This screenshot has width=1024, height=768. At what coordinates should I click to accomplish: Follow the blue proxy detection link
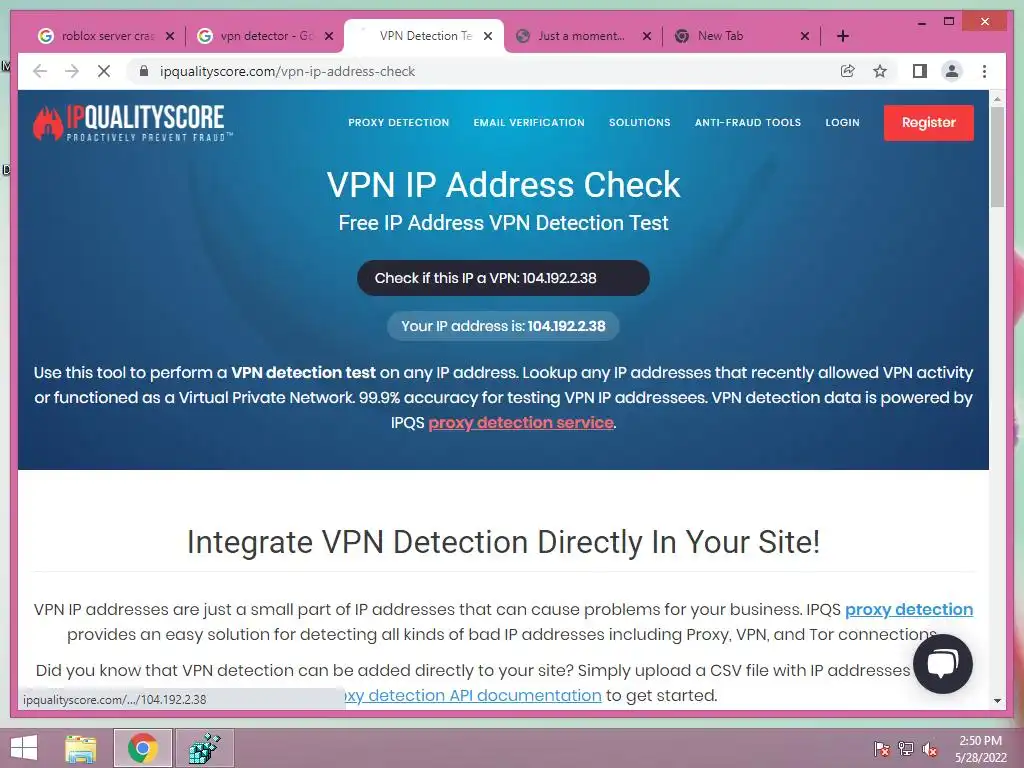908,609
